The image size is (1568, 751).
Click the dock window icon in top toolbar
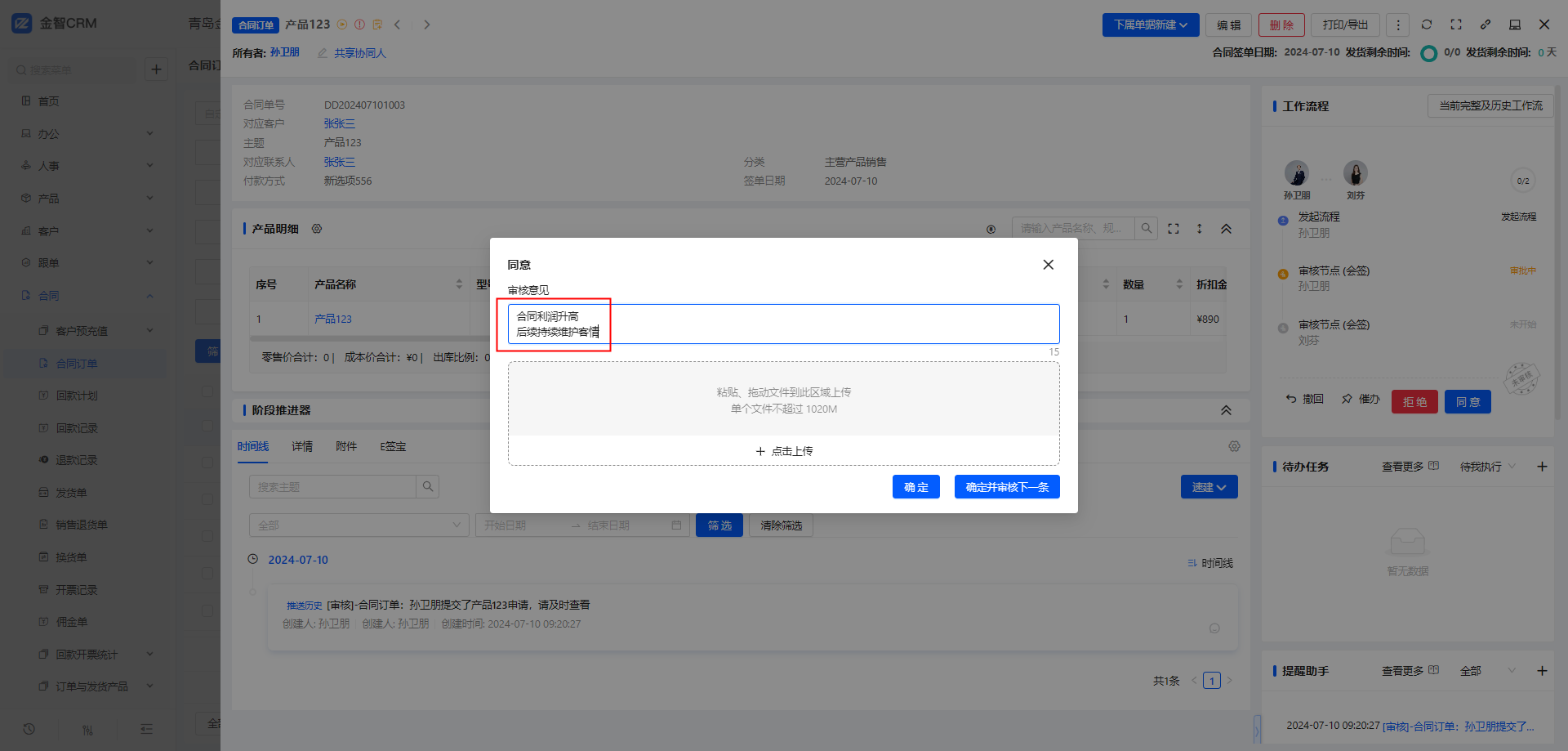click(1515, 25)
